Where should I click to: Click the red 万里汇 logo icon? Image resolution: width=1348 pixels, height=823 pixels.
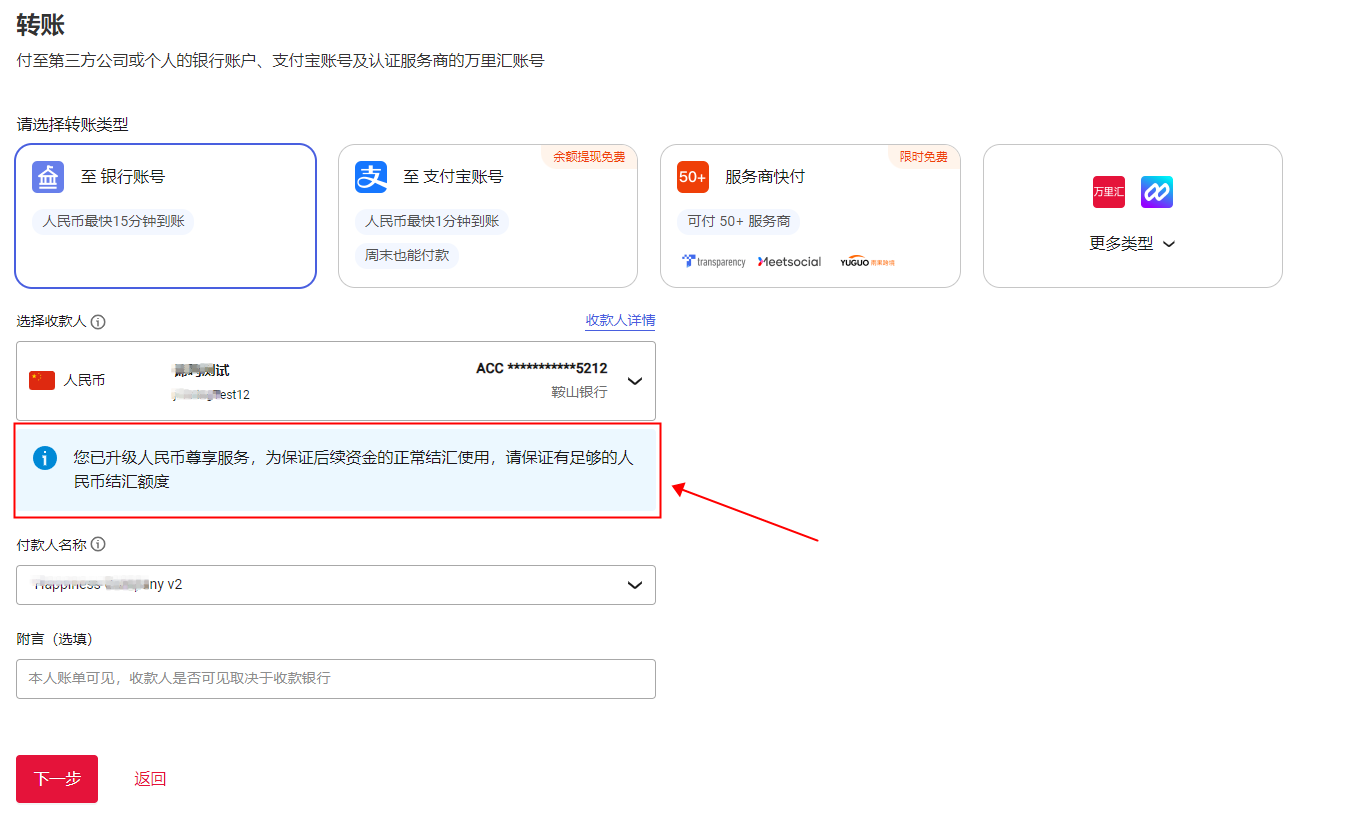click(1108, 191)
